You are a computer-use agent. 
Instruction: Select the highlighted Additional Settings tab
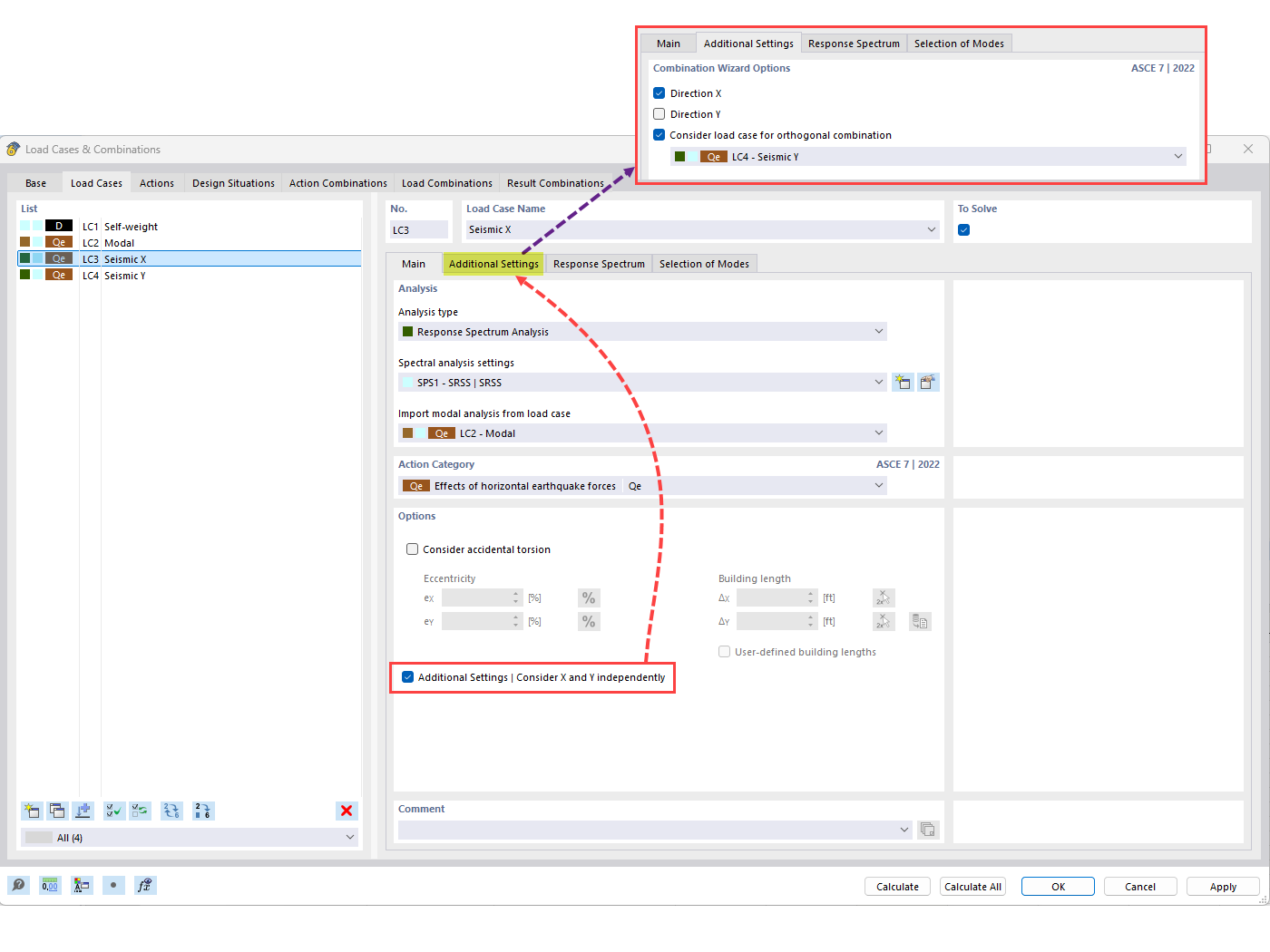(493, 264)
